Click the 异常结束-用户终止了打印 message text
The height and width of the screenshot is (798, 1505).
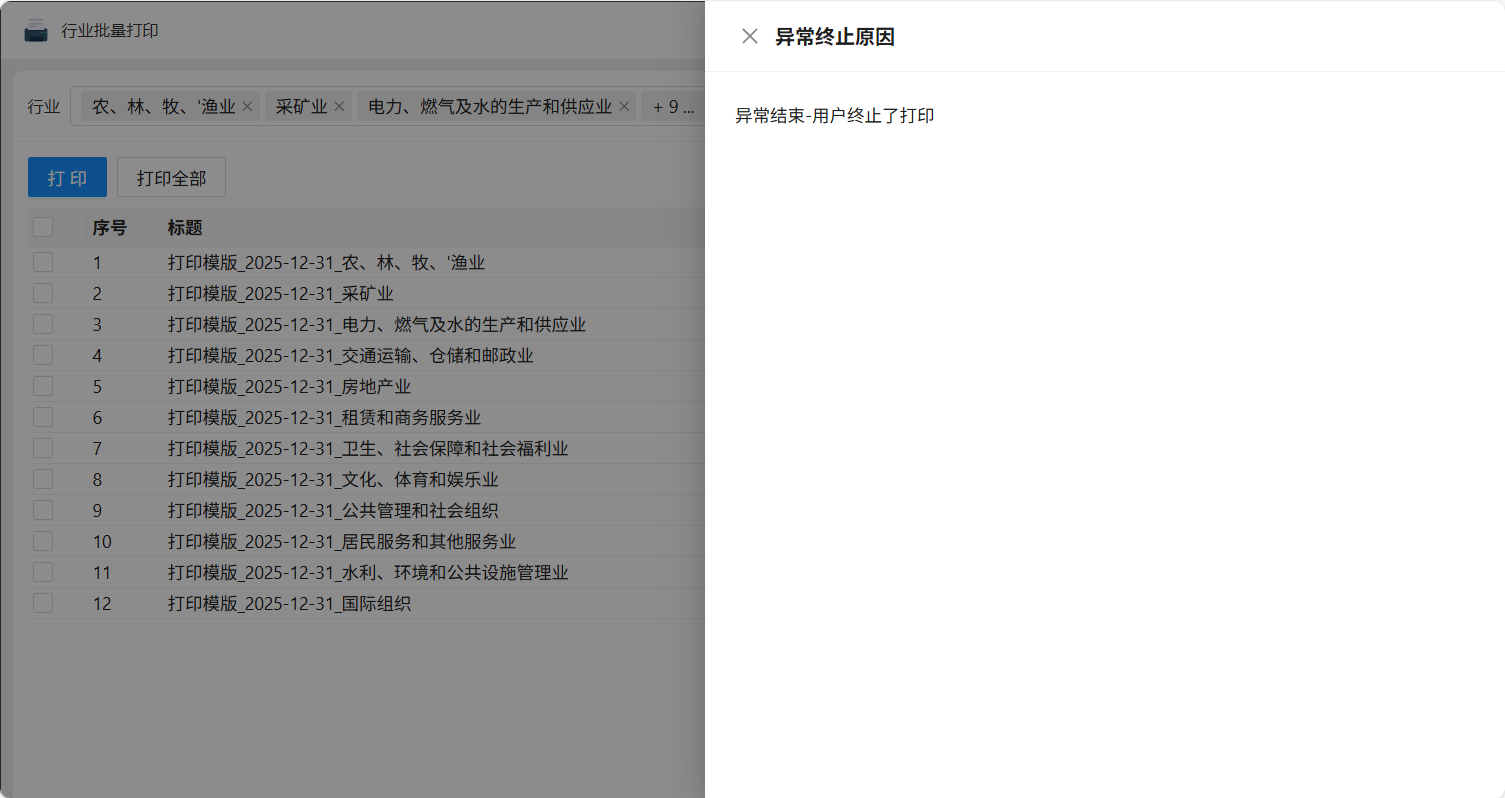click(x=834, y=116)
